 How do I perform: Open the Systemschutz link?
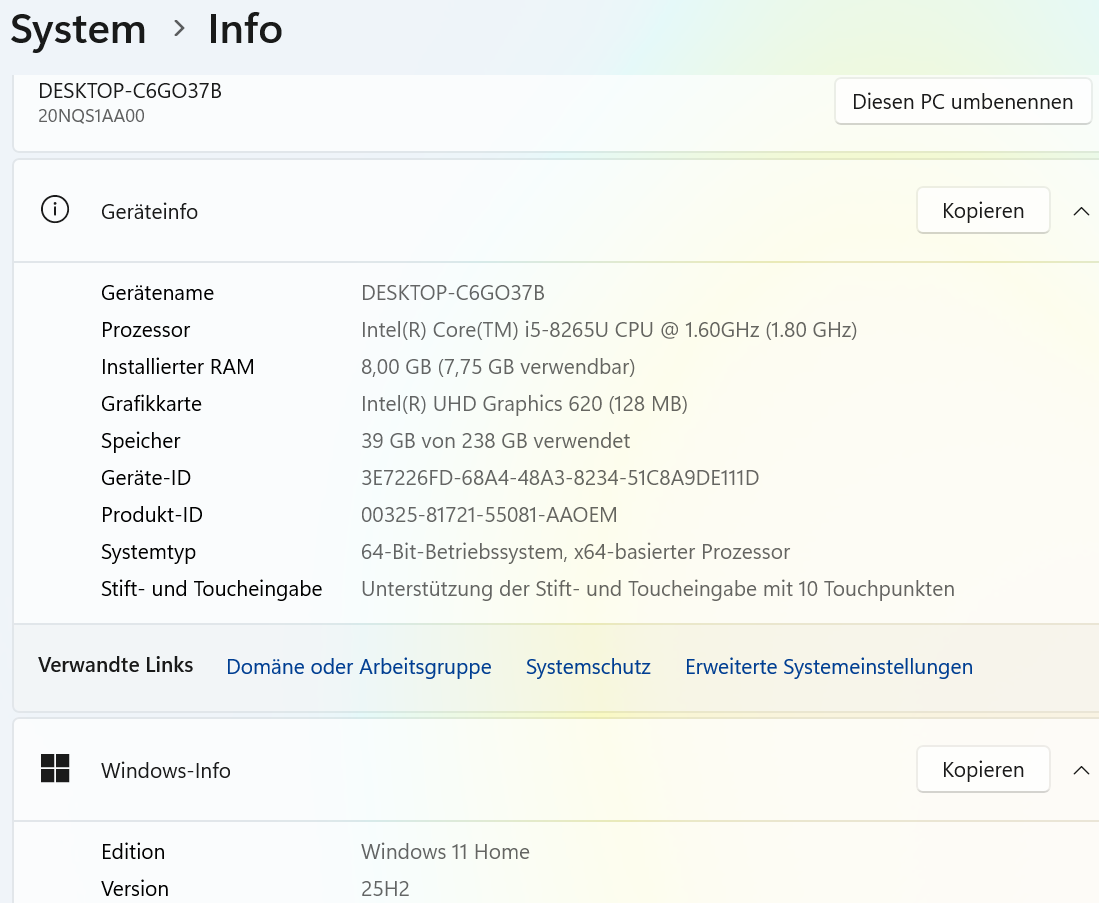tap(588, 666)
